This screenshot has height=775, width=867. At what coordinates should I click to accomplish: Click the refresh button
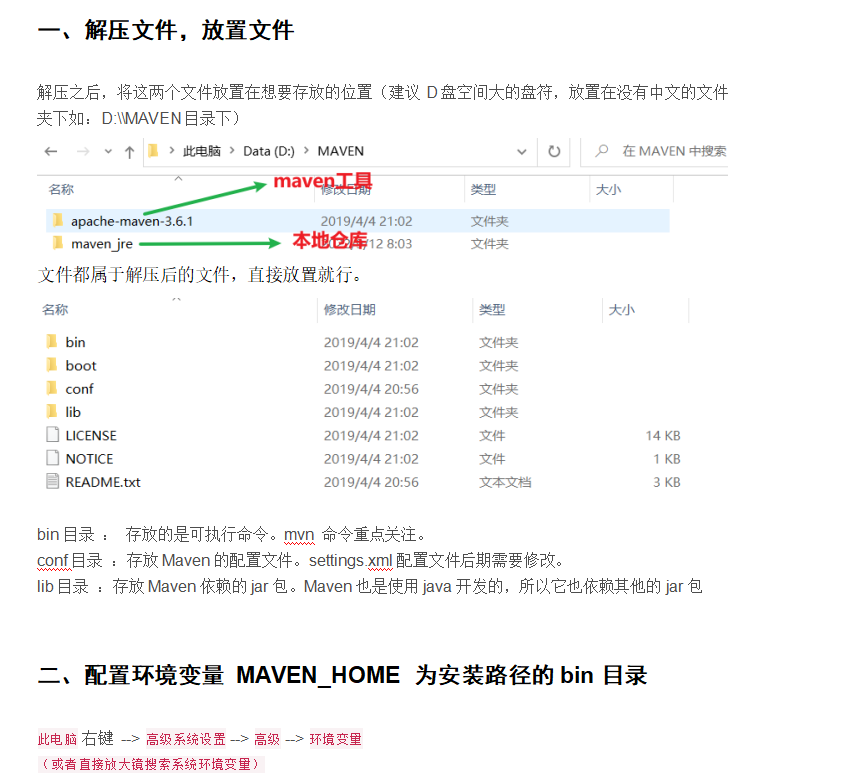point(554,151)
